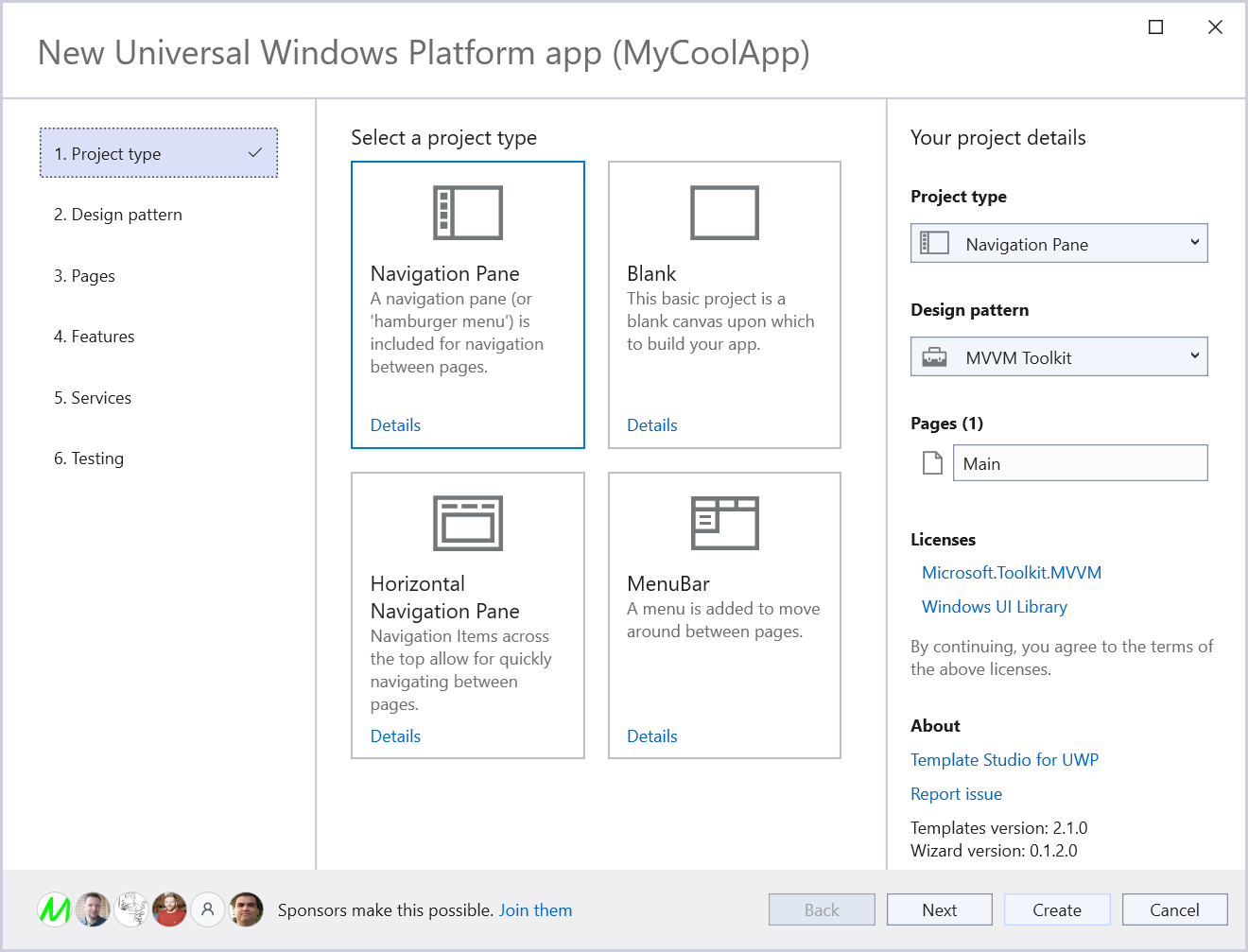Select the Navigation Pane layout icon

(x=468, y=213)
